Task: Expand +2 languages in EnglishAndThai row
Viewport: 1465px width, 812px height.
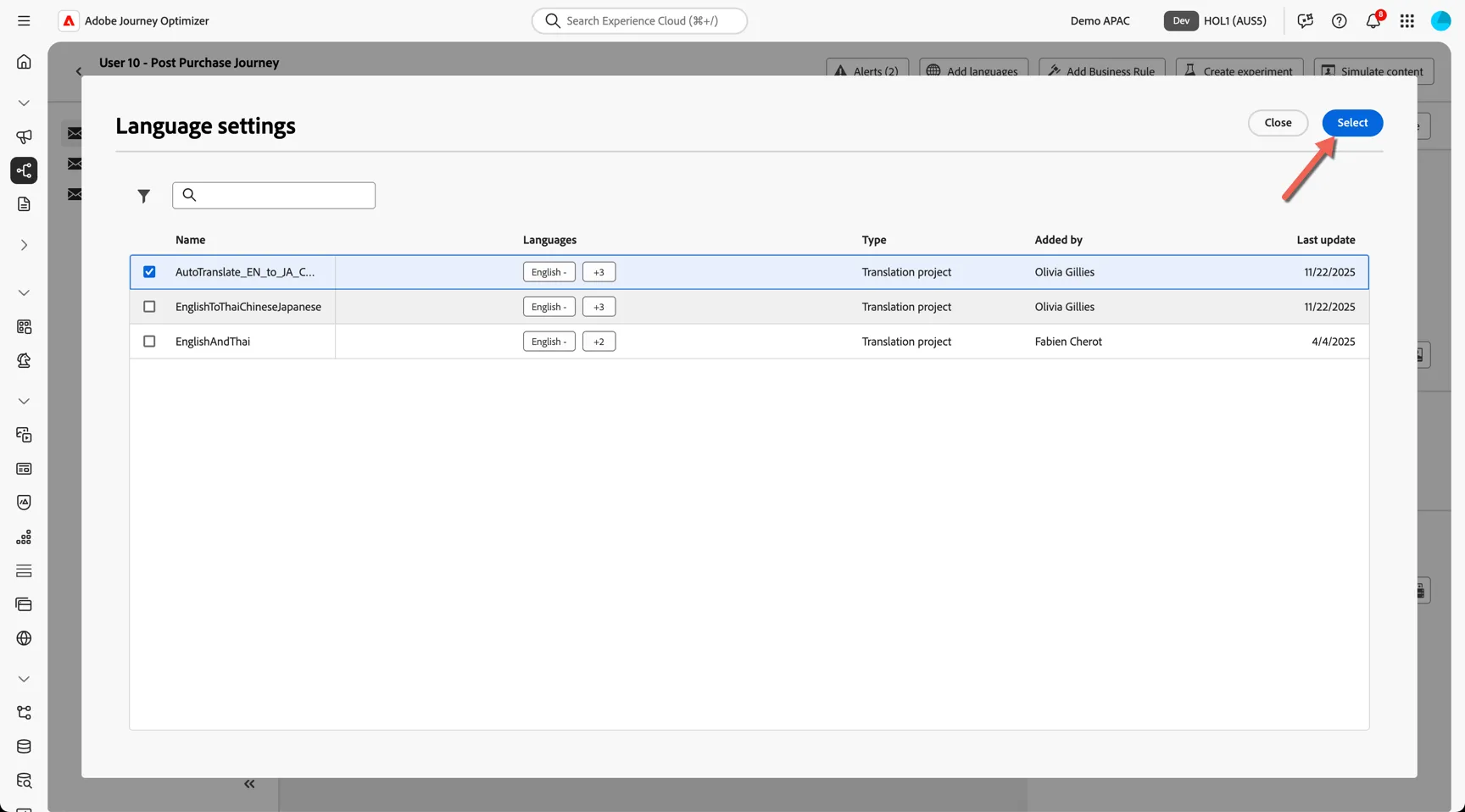Action: click(599, 342)
